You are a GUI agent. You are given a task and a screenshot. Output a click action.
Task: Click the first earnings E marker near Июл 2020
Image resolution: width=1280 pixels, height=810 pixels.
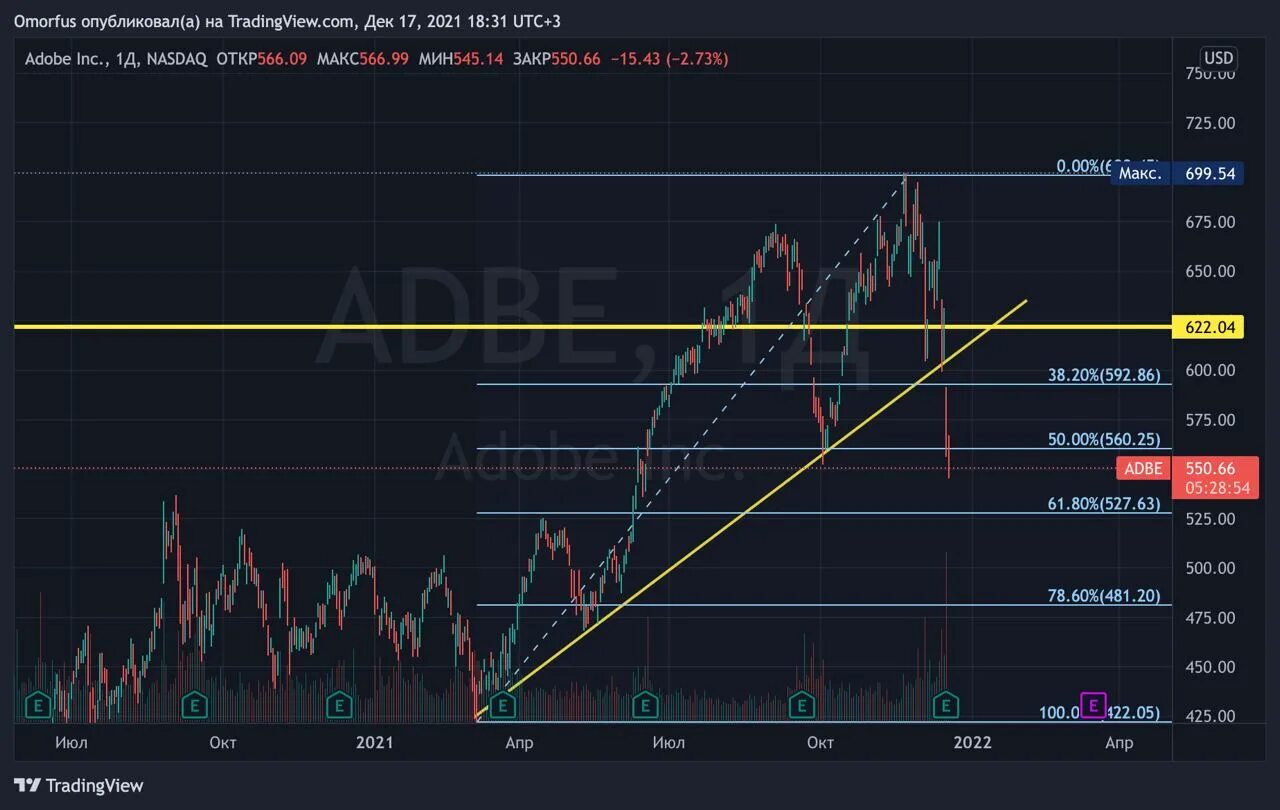(x=38, y=705)
